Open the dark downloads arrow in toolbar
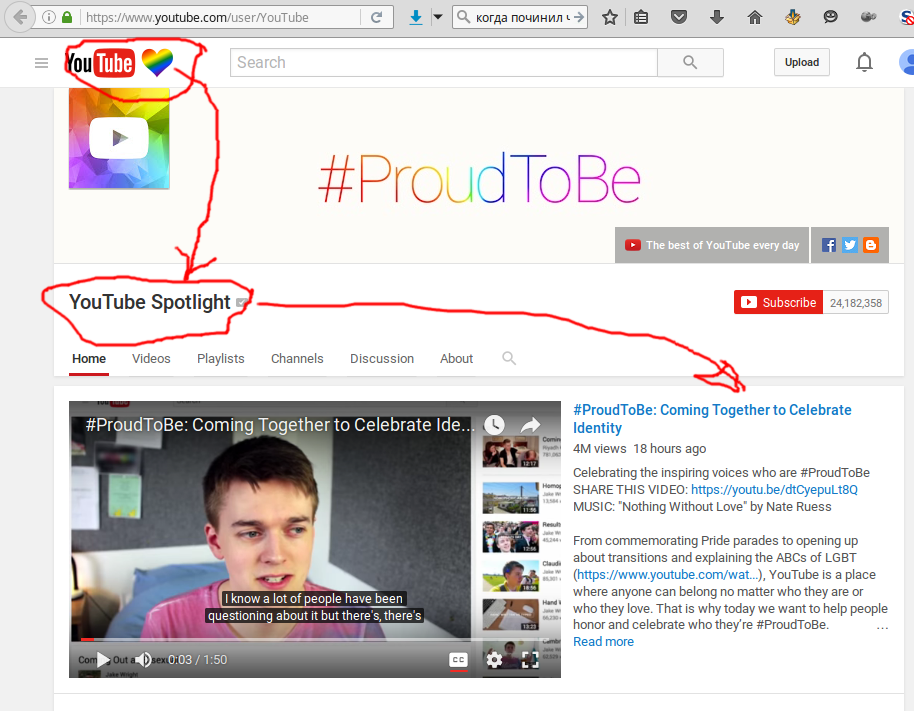The width and height of the screenshot is (914, 711). click(x=717, y=17)
